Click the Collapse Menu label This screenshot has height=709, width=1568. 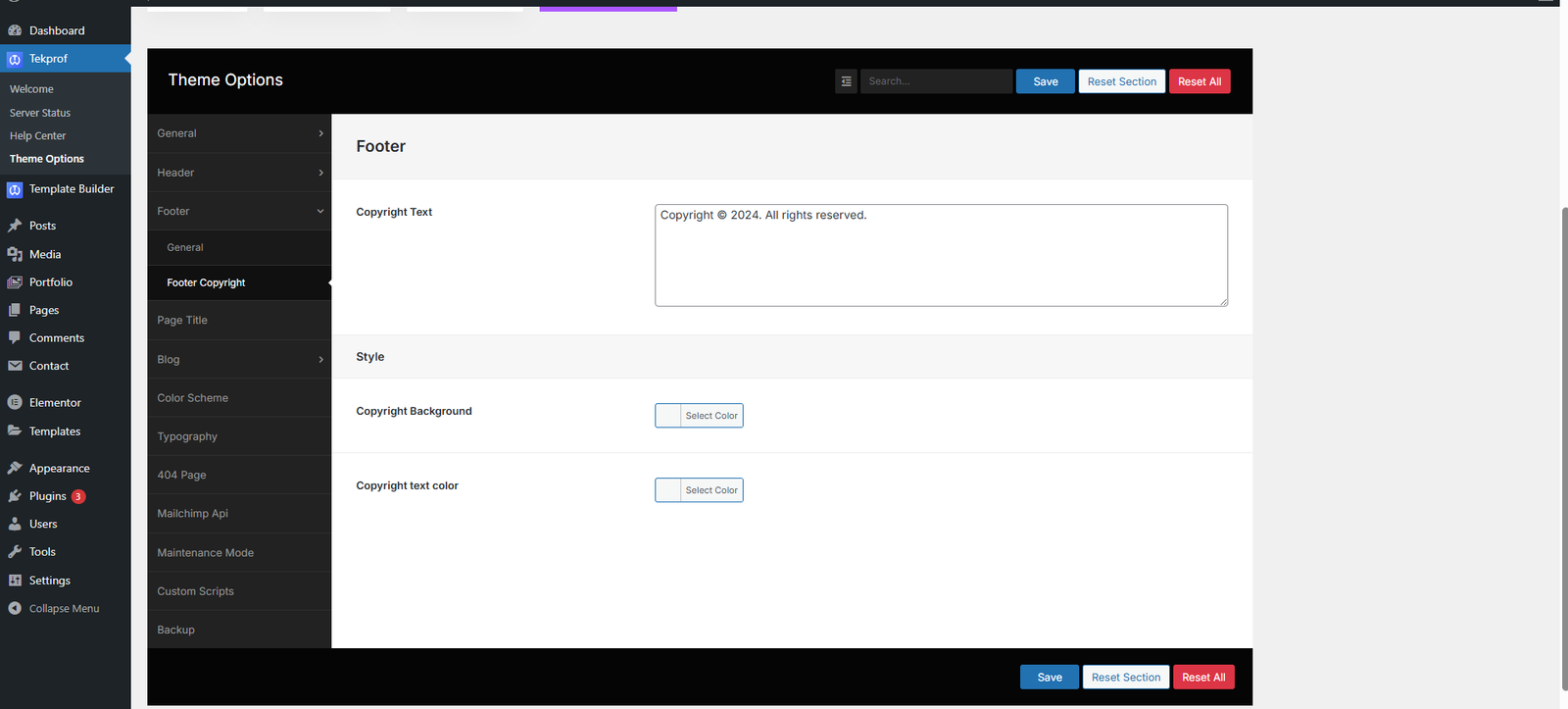65,609
